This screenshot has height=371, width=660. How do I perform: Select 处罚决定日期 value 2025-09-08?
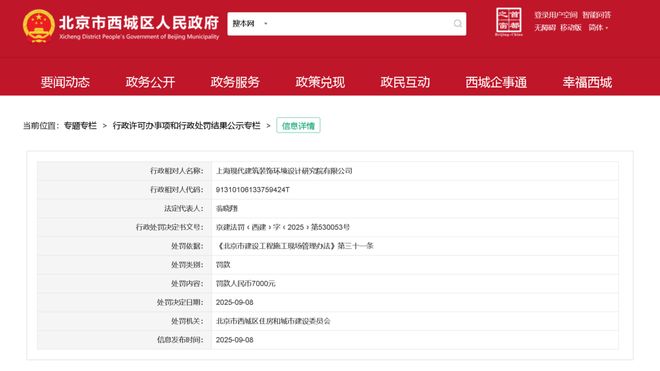click(234, 302)
